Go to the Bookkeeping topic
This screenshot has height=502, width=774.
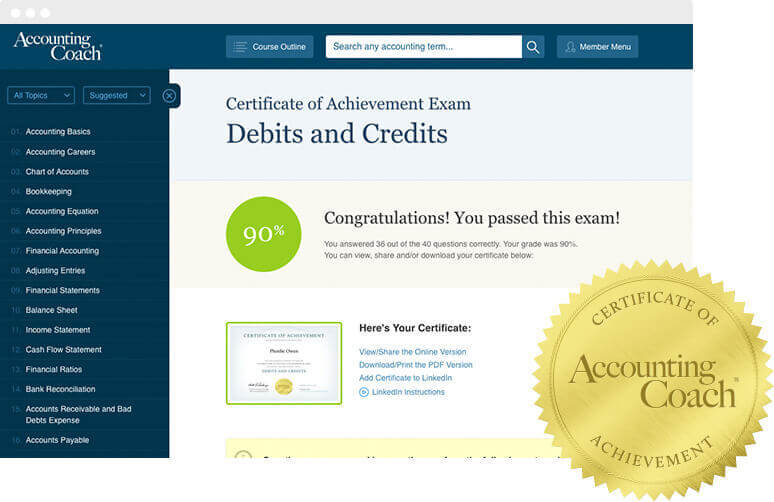coord(48,192)
